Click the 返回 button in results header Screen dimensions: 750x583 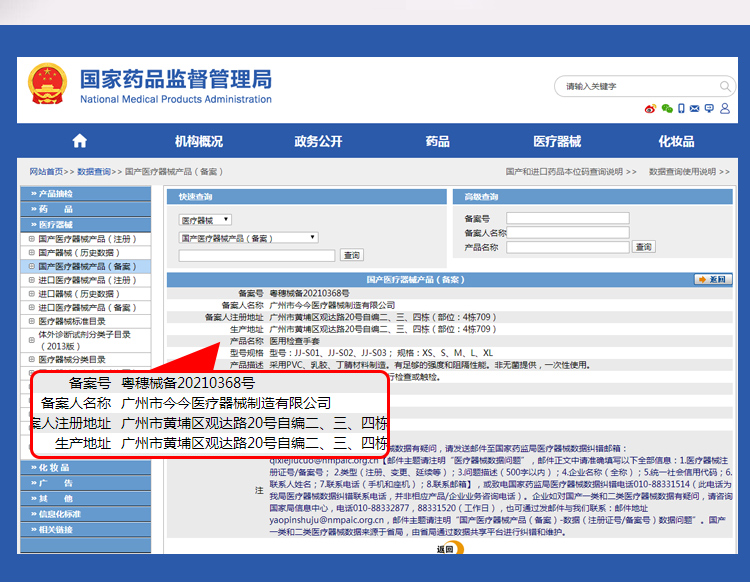tap(713, 280)
